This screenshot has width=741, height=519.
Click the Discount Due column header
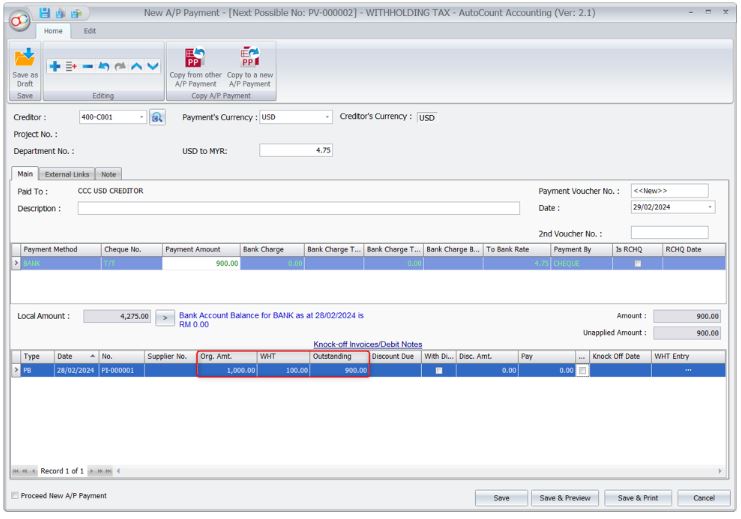pyautogui.click(x=395, y=357)
